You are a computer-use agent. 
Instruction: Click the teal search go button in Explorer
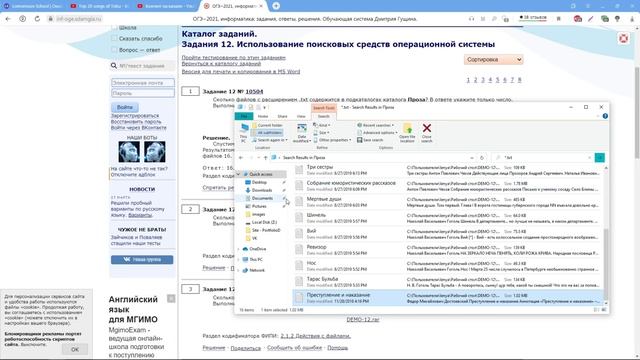coord(600,158)
